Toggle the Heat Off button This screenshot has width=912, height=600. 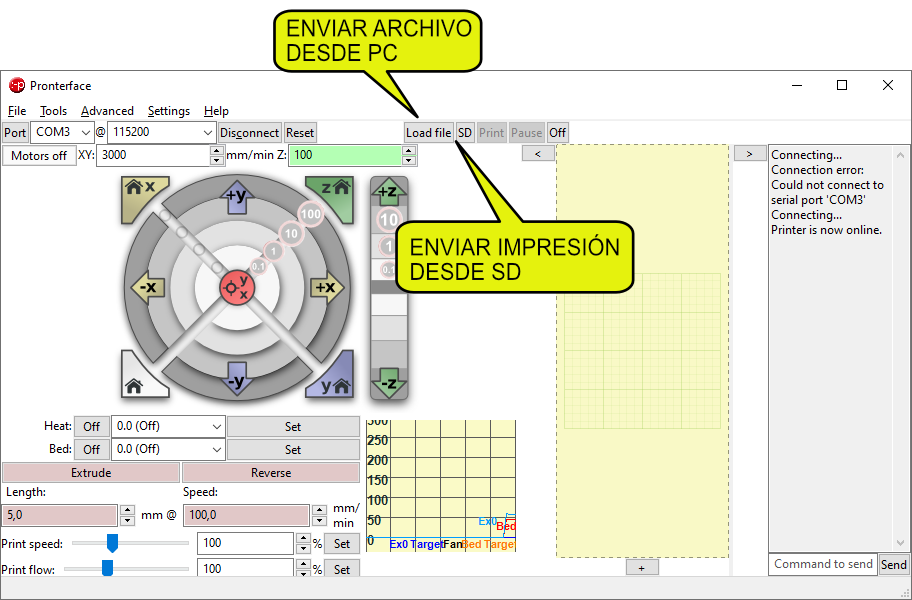coord(91,427)
